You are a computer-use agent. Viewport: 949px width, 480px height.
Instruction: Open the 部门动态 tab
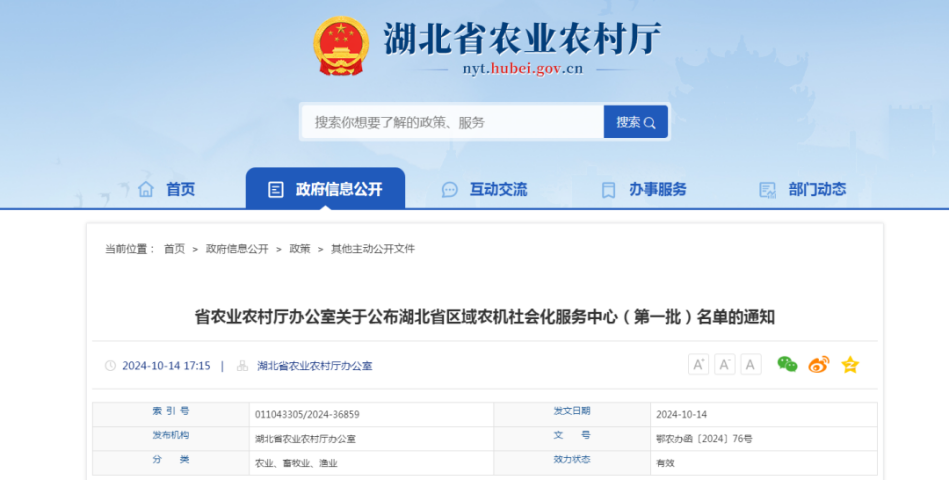[803, 189]
